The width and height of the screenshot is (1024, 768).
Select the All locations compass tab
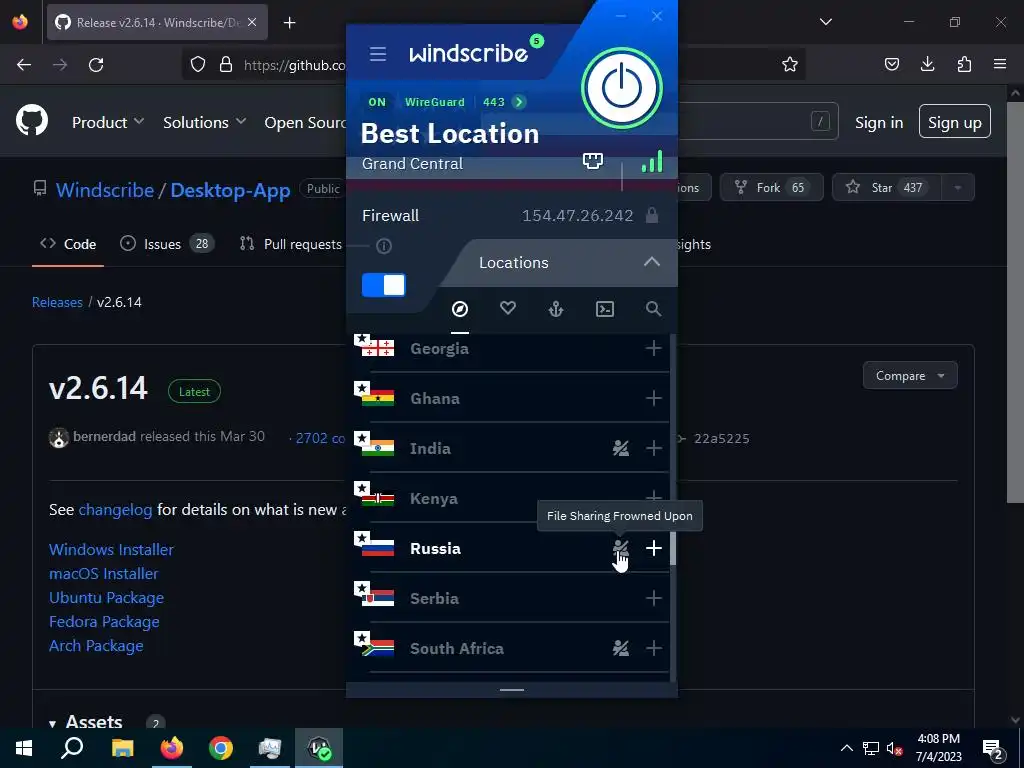click(x=460, y=309)
